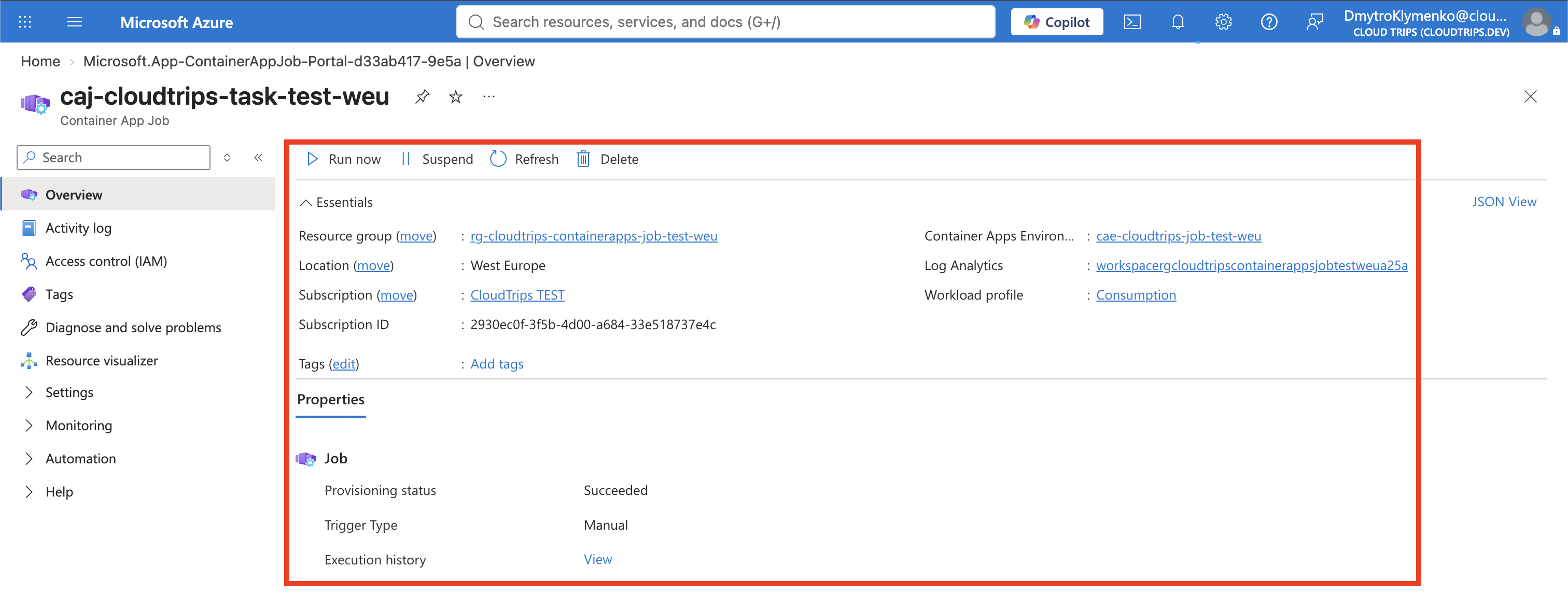
Task: Click Add tags link
Action: [x=497, y=364]
